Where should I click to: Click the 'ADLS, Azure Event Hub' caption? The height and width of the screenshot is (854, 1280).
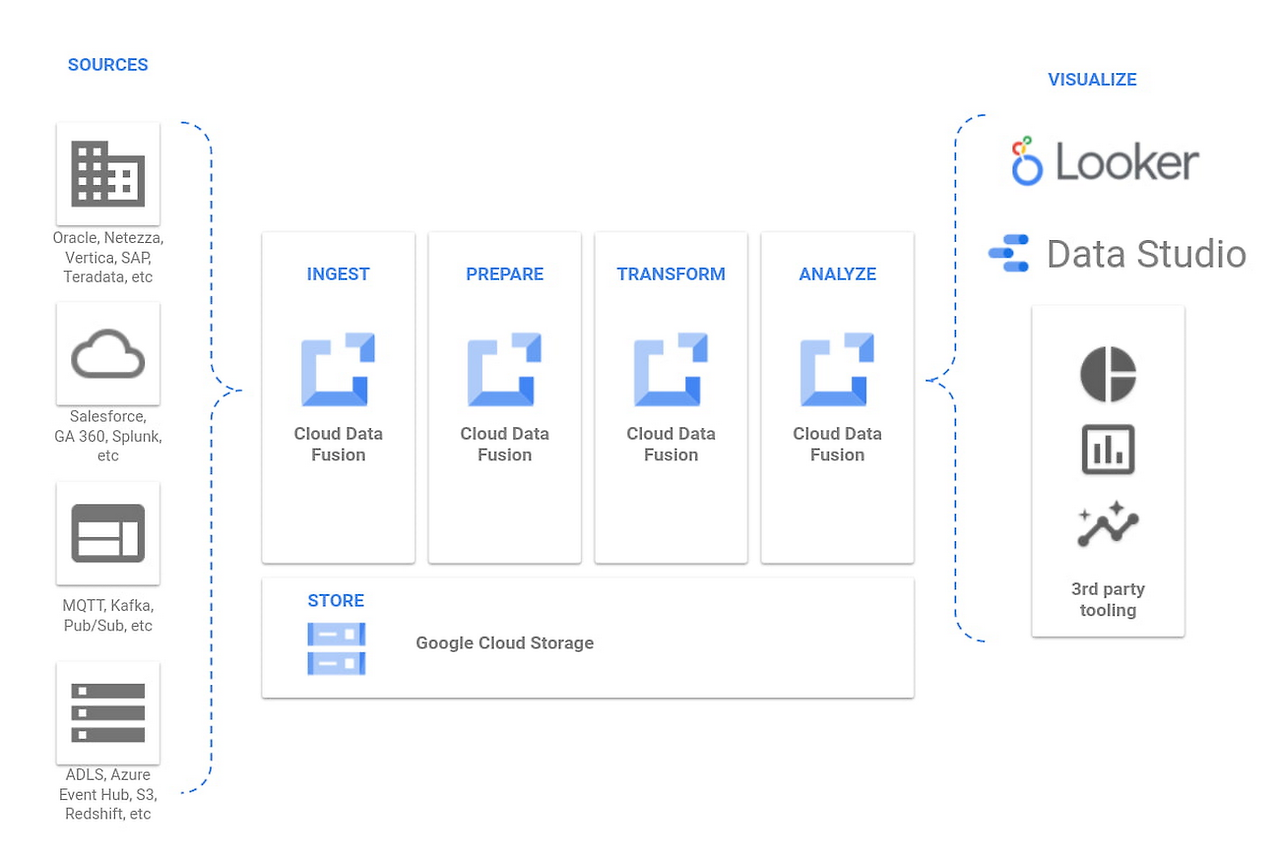click(108, 794)
